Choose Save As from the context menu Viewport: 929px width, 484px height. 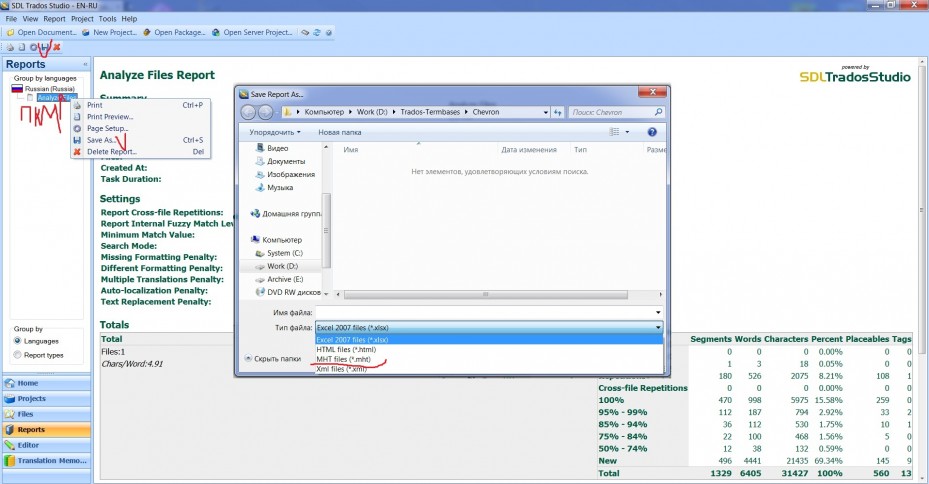pyautogui.click(x=140, y=140)
